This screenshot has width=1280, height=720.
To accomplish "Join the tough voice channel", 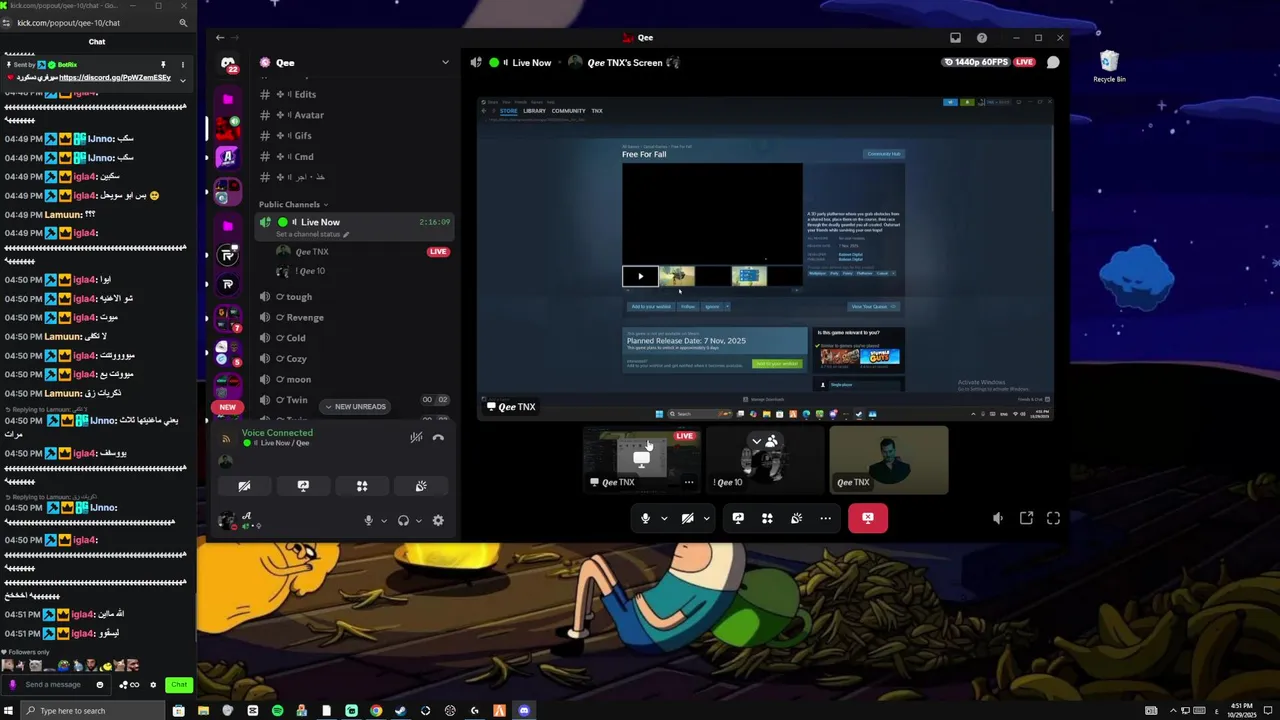I will 354,297.
